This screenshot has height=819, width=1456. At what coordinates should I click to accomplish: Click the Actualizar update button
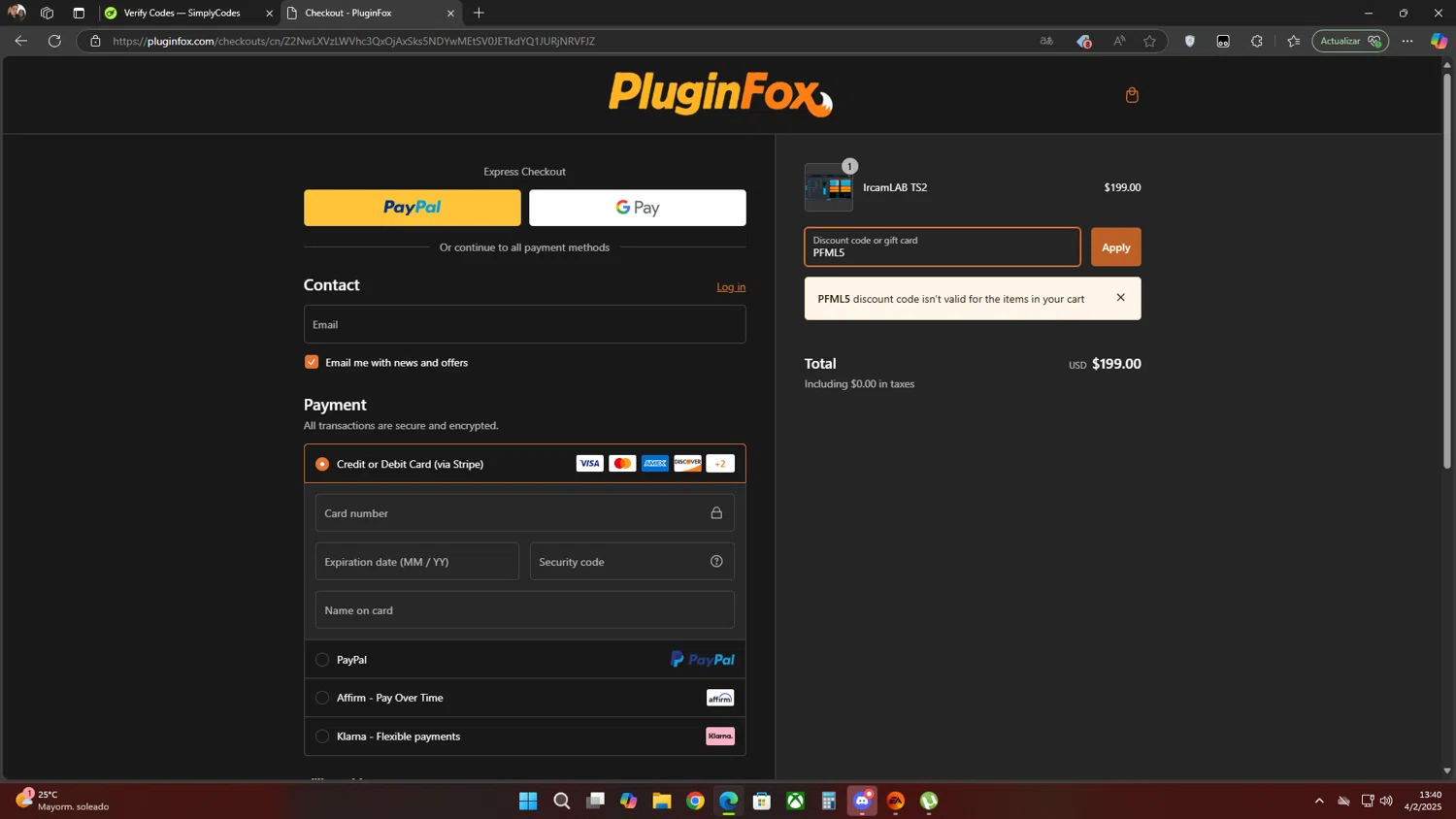(x=1350, y=41)
